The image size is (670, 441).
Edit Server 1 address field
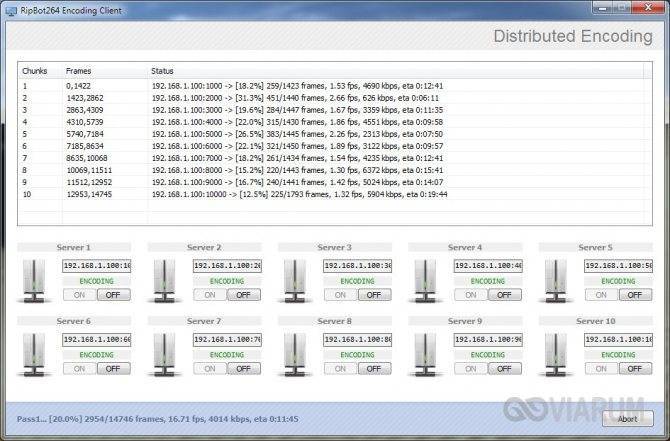[x=97, y=266]
